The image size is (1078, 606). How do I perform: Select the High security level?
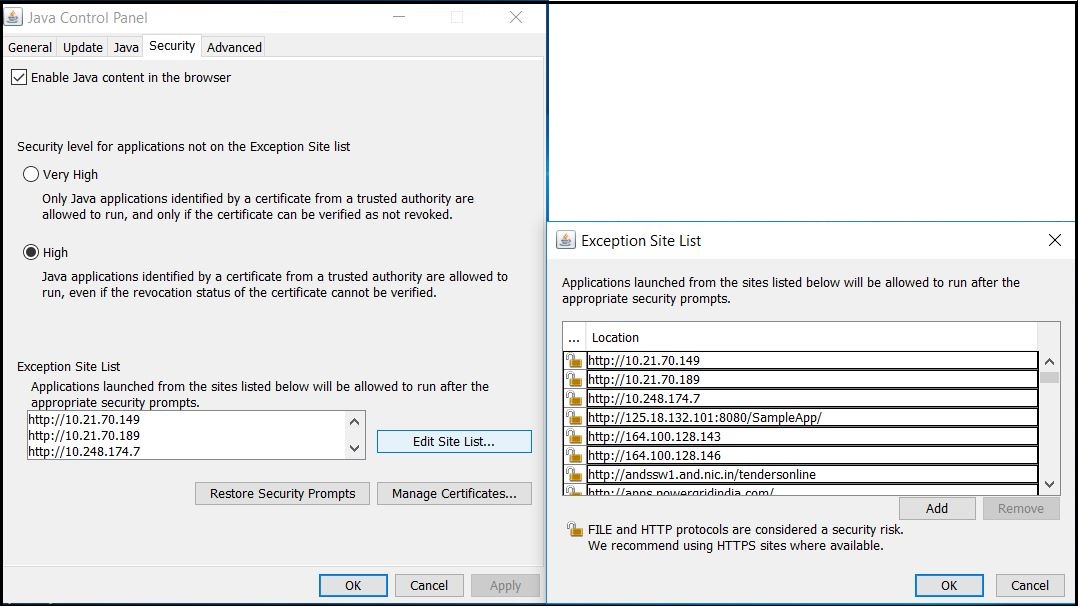click(x=30, y=253)
